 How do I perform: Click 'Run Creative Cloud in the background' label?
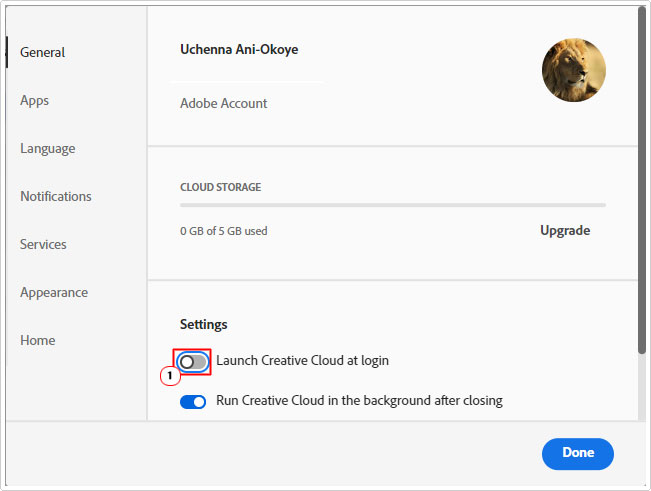(359, 401)
